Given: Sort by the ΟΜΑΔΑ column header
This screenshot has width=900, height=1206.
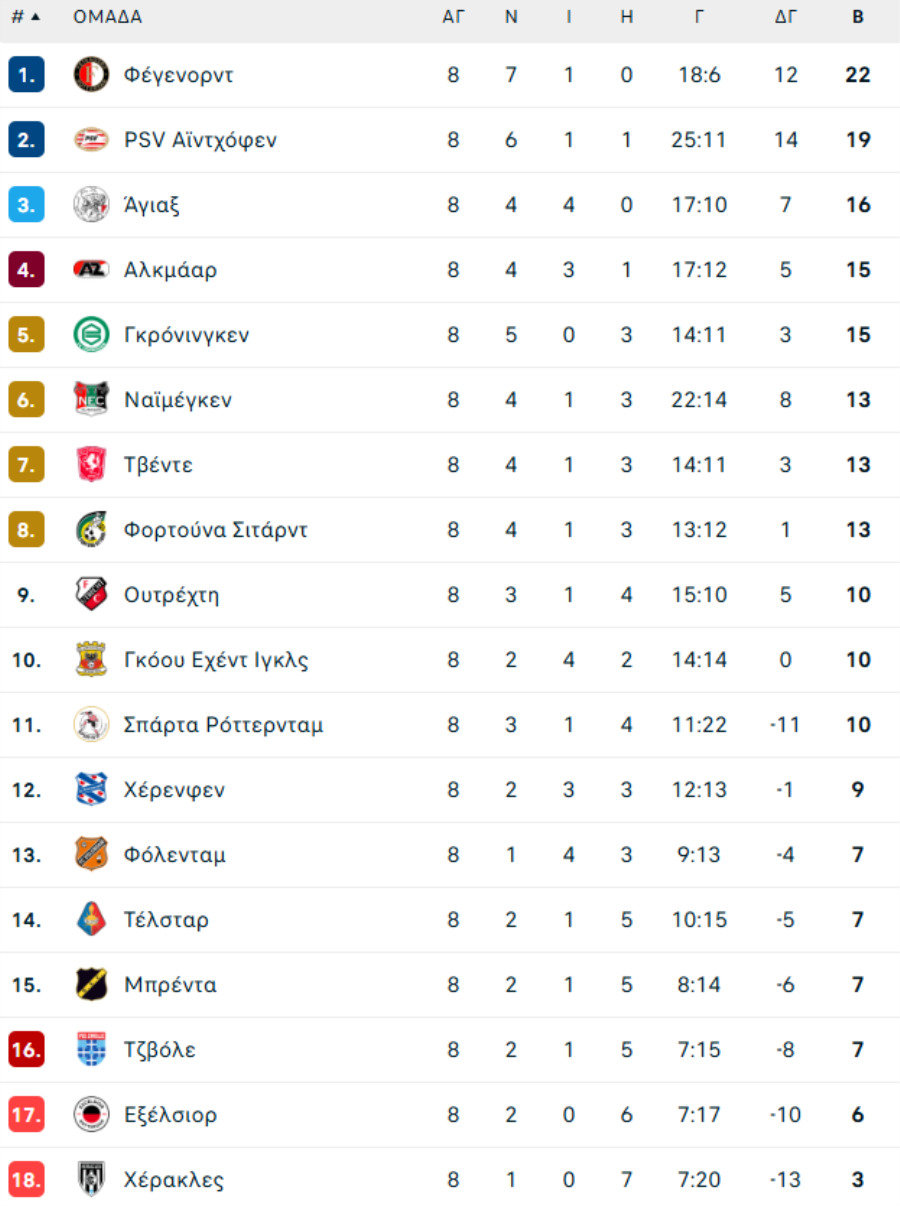Looking at the screenshot, I should 107,17.
